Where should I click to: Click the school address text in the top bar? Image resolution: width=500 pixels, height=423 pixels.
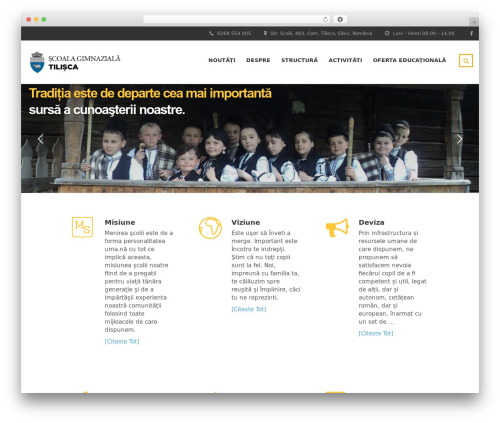[321, 33]
